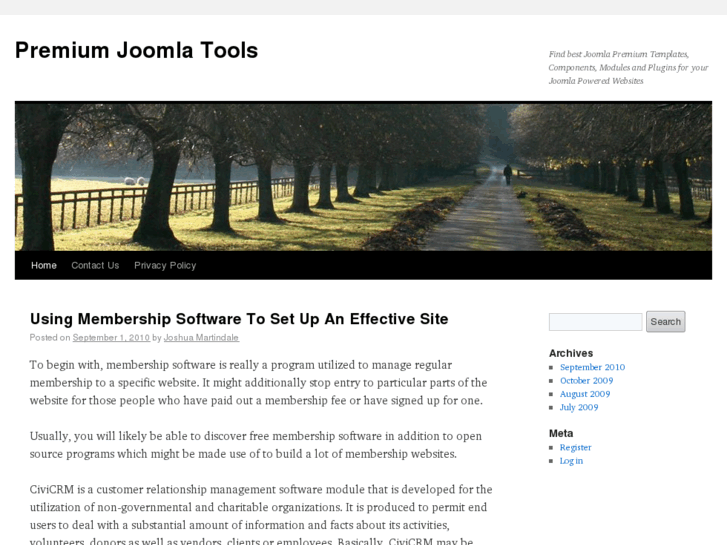Click paragraph starting 'CiviCRM is a customer'
The width and height of the screenshot is (727, 545).
click(x=261, y=514)
